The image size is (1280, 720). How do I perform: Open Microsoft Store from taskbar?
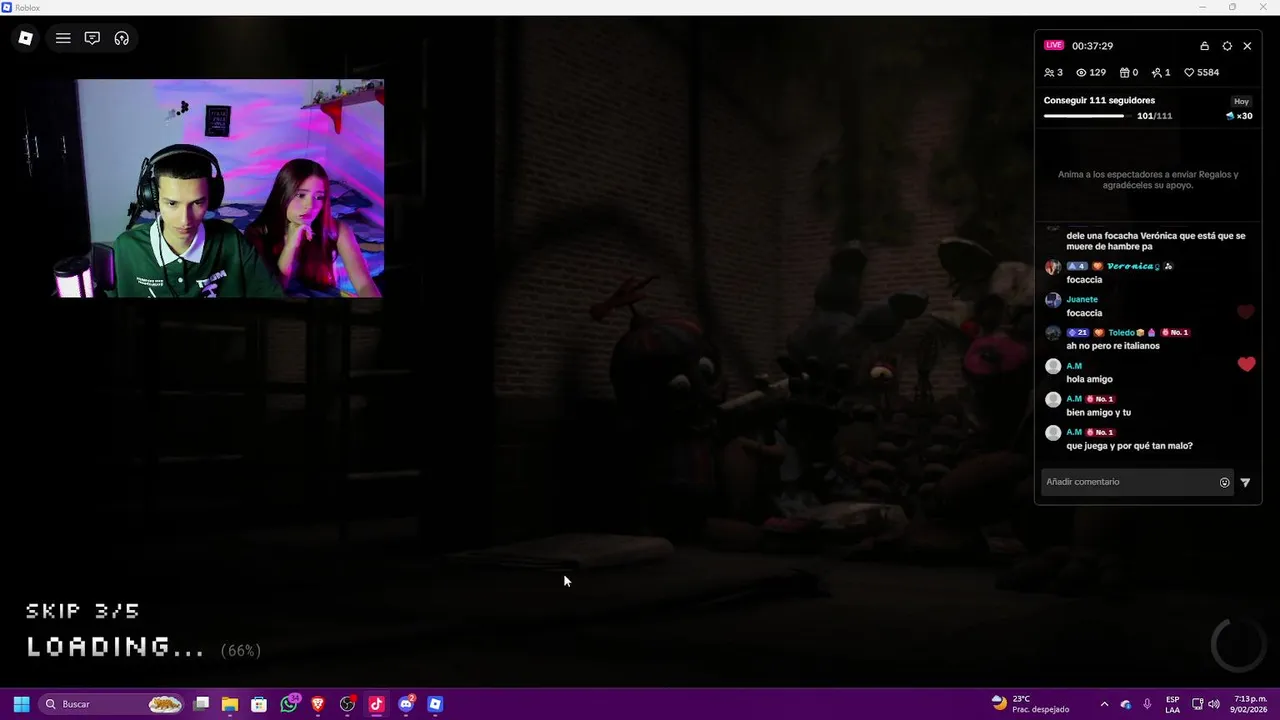pos(259,704)
